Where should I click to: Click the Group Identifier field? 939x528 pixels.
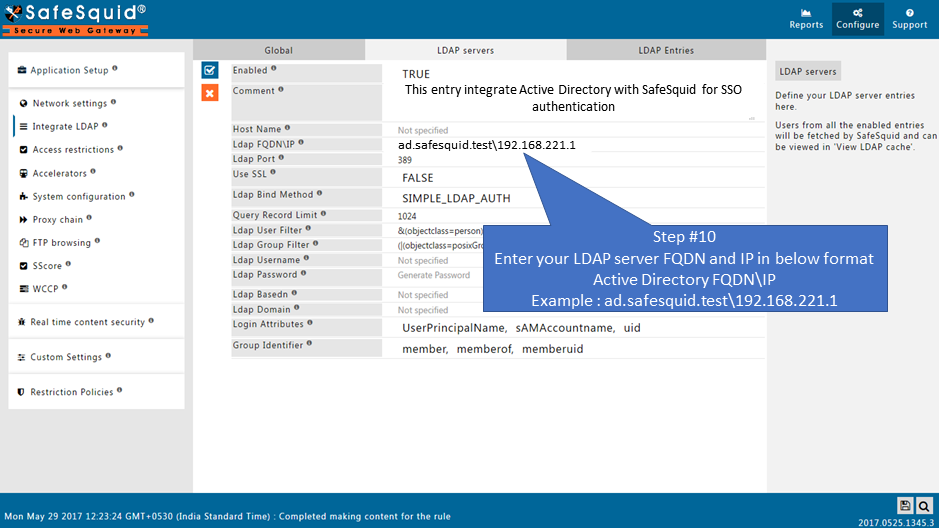click(574, 348)
